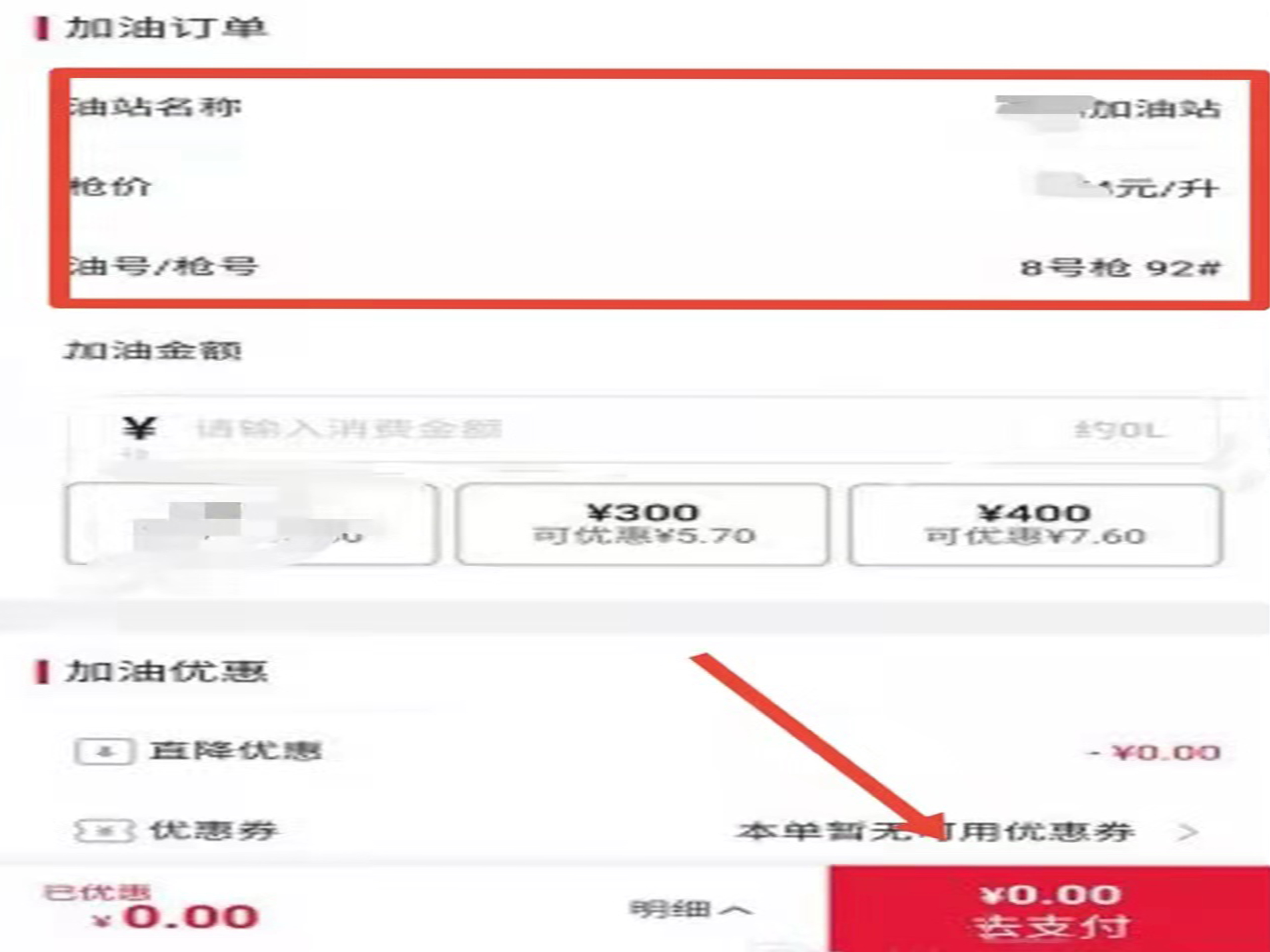The height and width of the screenshot is (952, 1270).
Task: Tap the ¥ currency symbol in amount field
Action: tap(140, 428)
